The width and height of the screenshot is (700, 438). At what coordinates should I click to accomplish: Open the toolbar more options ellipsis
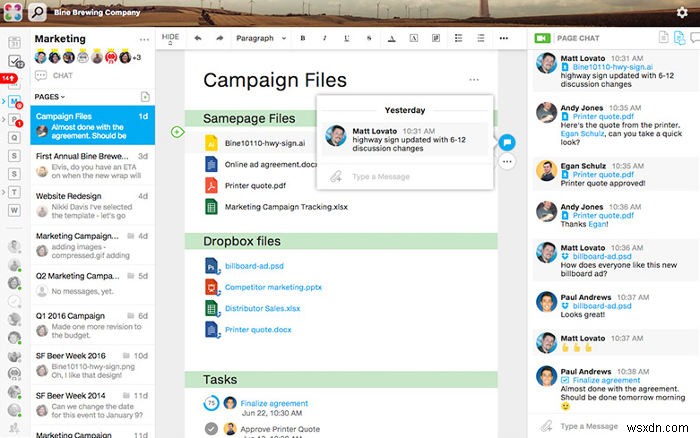click(x=504, y=38)
